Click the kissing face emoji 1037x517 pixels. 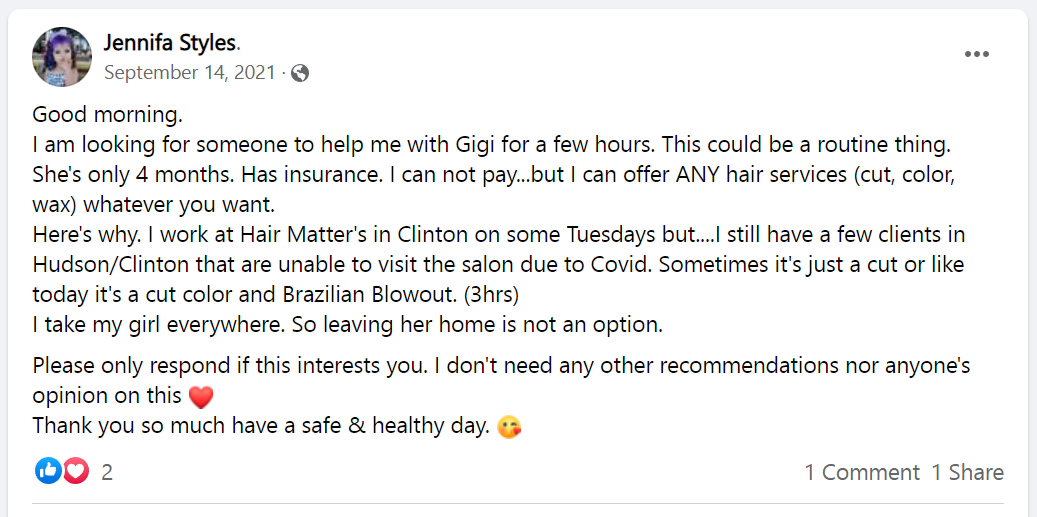(x=509, y=428)
